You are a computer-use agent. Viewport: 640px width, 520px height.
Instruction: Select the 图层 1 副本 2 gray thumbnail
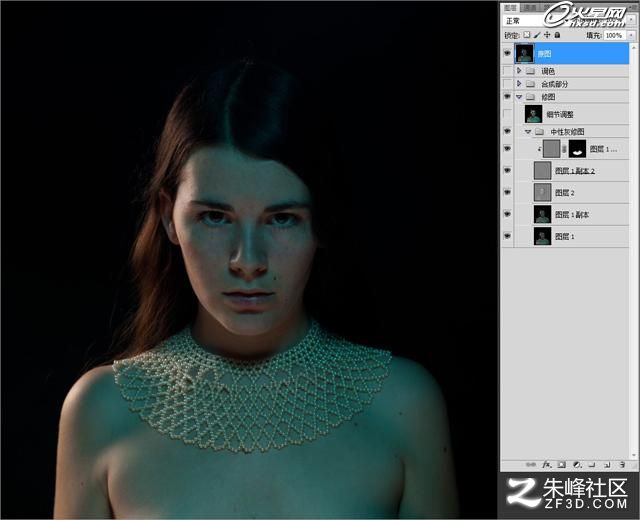click(542, 171)
